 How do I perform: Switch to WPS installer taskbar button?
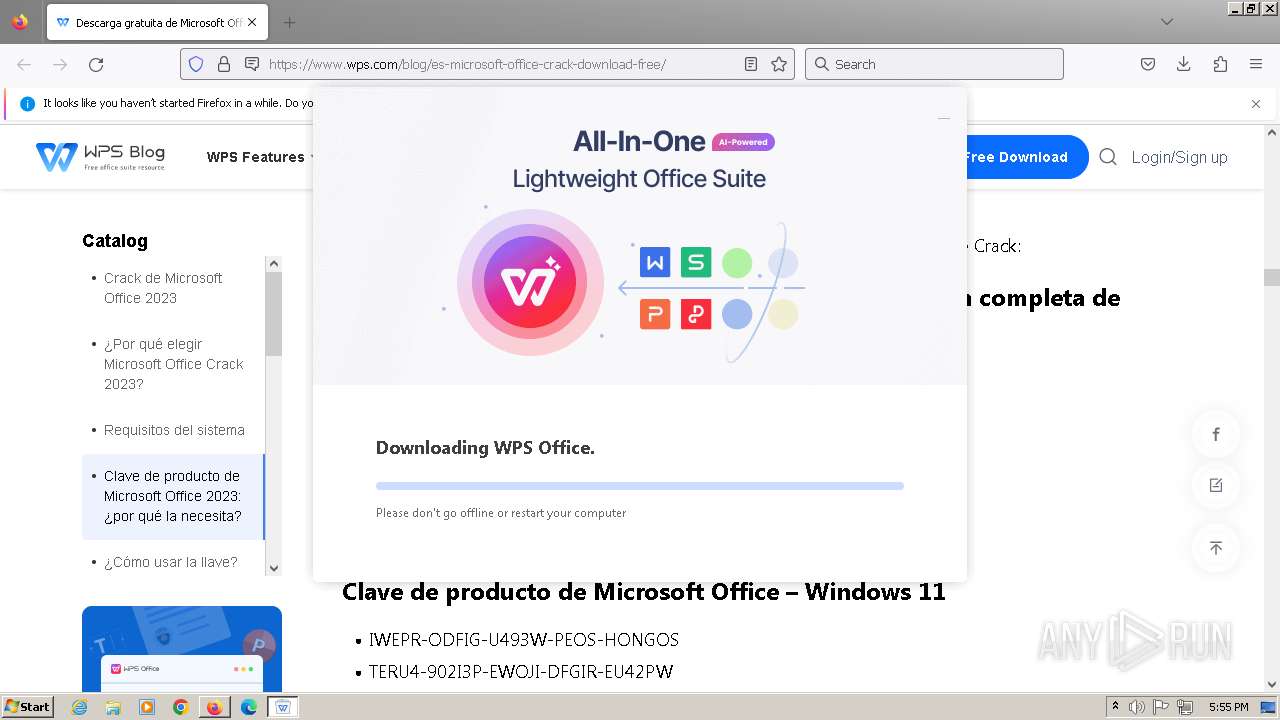pos(282,707)
